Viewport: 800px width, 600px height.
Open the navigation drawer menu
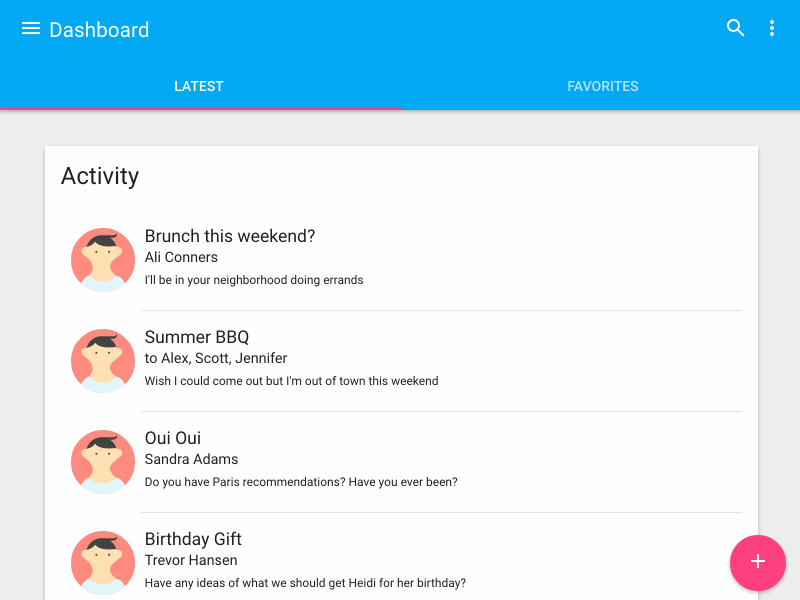[31, 28]
